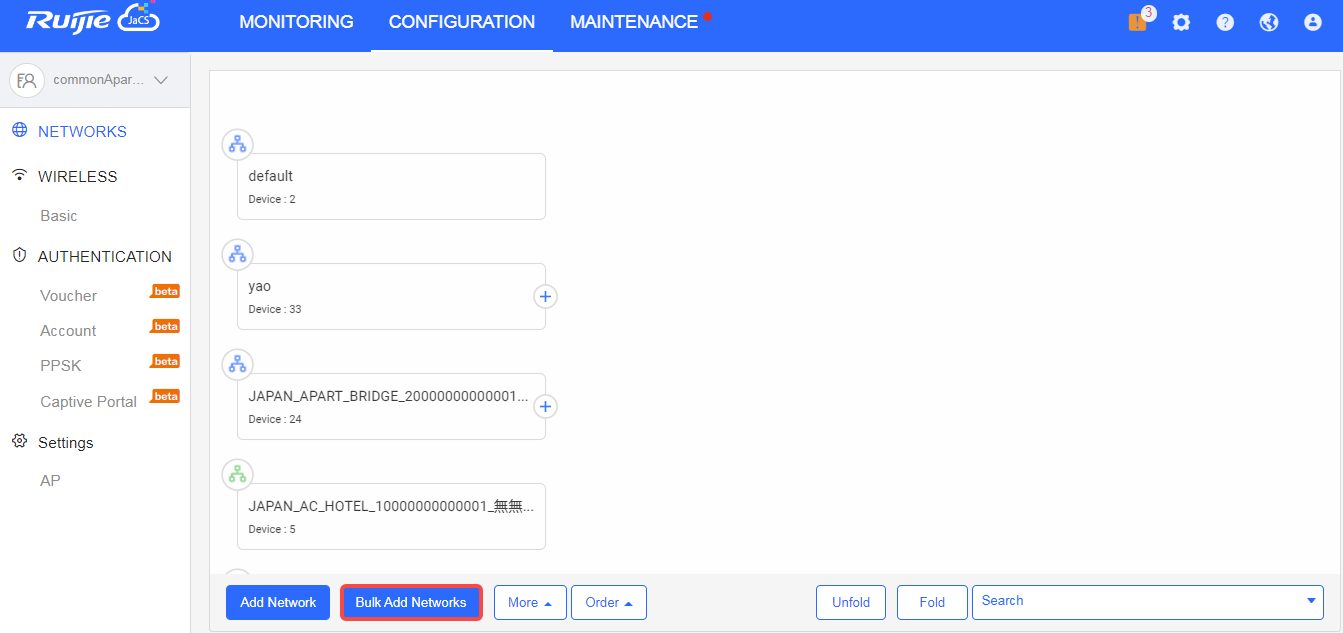Click the green network icon above JAPAN_AC_HOTEL

tap(237, 475)
